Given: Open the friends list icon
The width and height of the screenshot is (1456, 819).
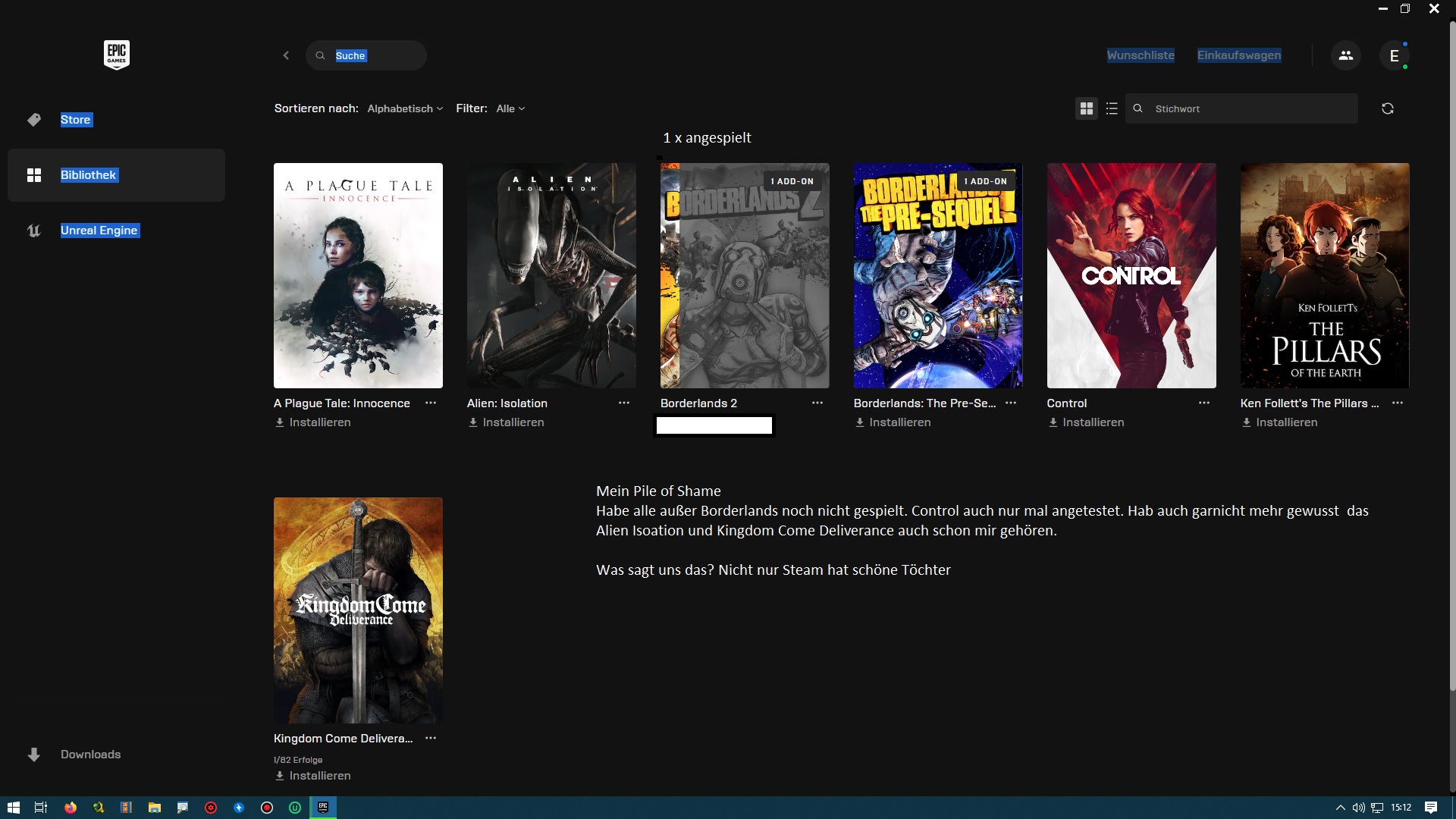Looking at the screenshot, I should (x=1345, y=55).
